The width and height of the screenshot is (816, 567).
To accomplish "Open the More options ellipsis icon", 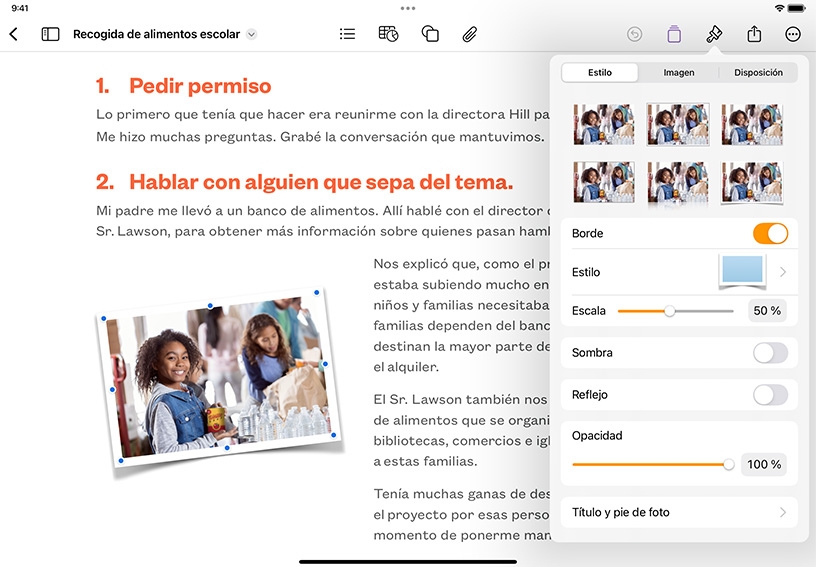I will point(793,34).
